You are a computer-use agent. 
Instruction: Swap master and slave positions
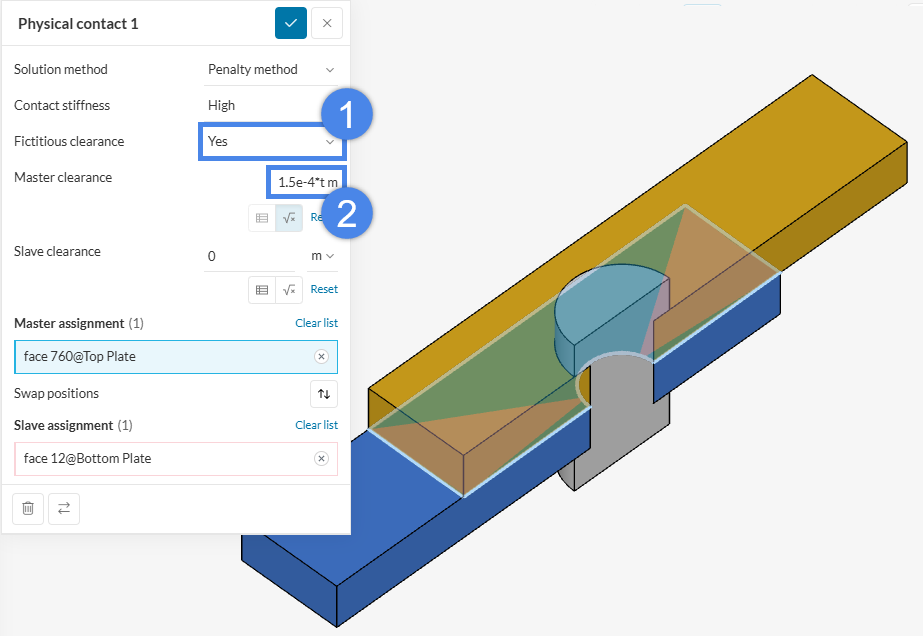pyautogui.click(x=323, y=394)
